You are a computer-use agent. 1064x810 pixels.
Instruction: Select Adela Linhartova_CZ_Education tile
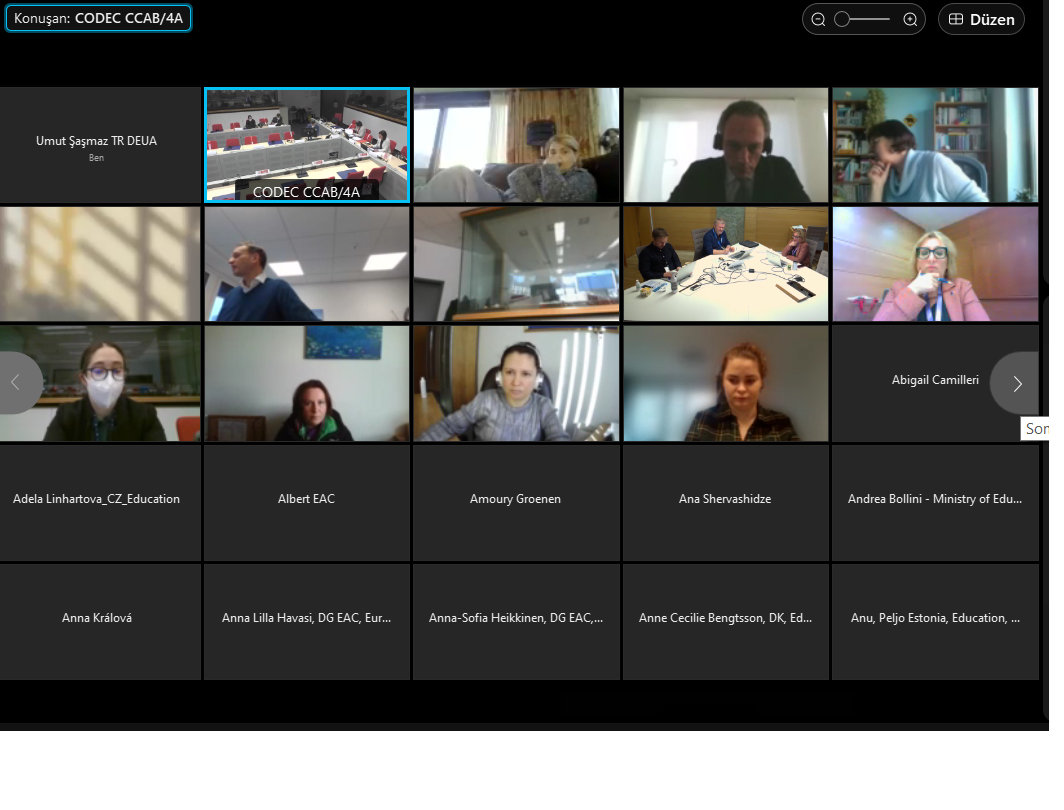[x=97, y=502]
